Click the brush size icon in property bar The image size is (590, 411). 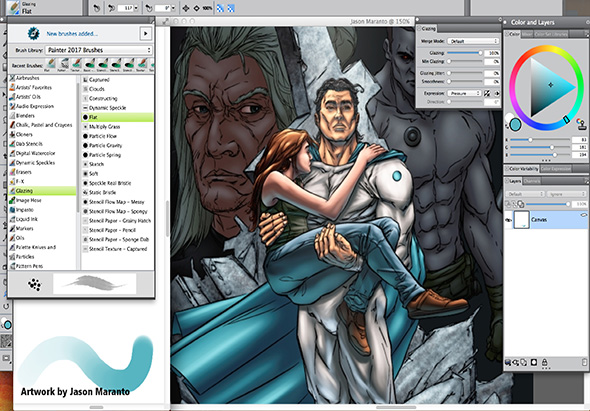112,8
